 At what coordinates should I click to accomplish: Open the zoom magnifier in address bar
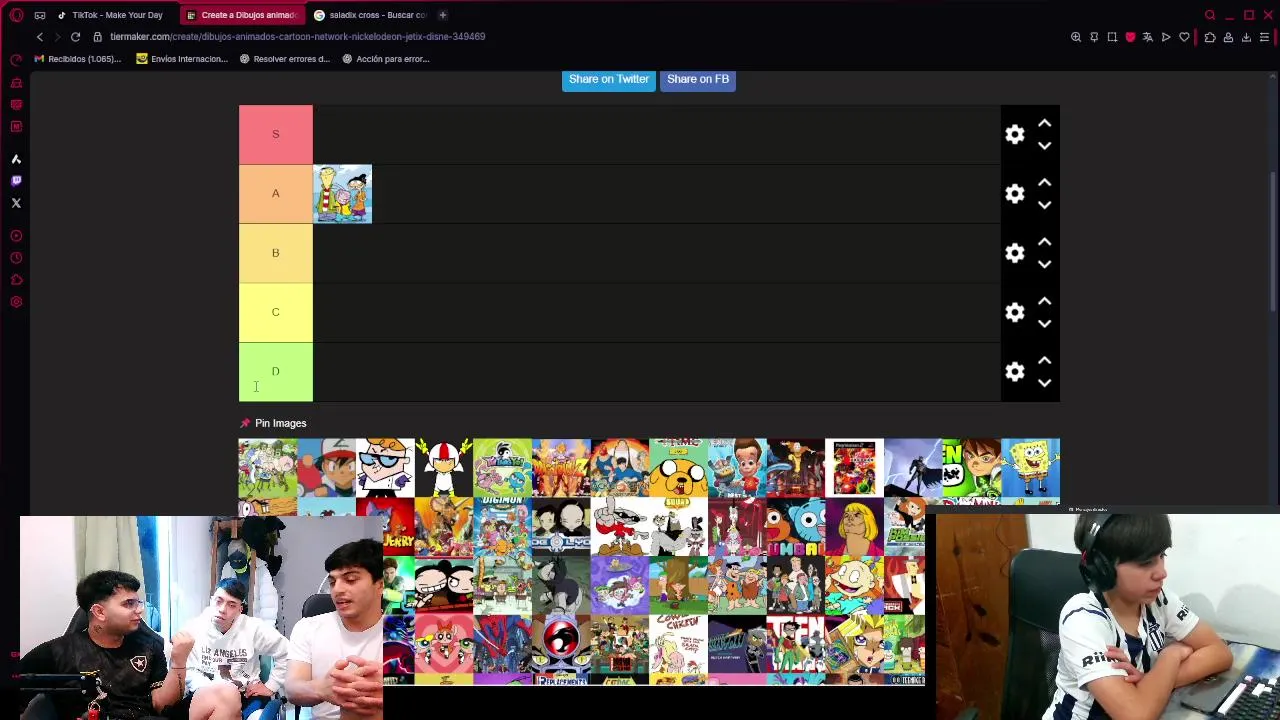pyautogui.click(x=1076, y=37)
